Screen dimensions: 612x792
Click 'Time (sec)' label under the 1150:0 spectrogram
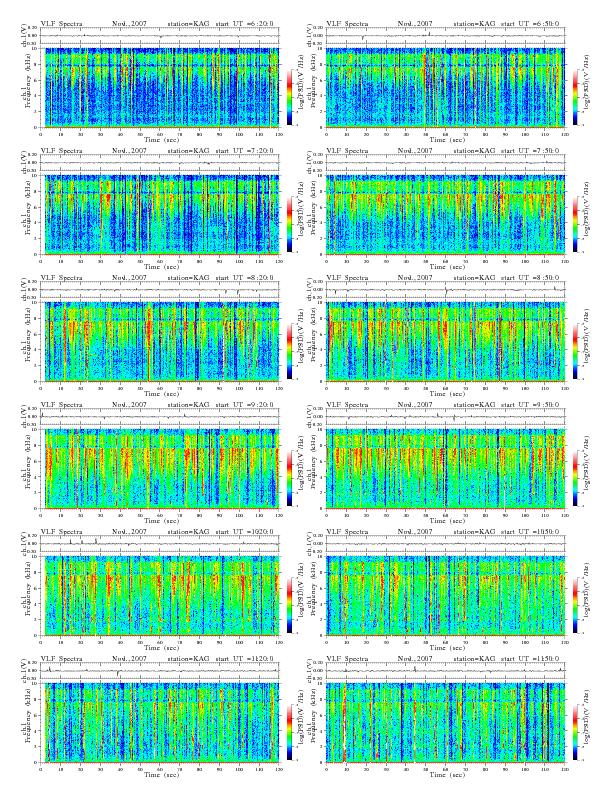(447, 774)
